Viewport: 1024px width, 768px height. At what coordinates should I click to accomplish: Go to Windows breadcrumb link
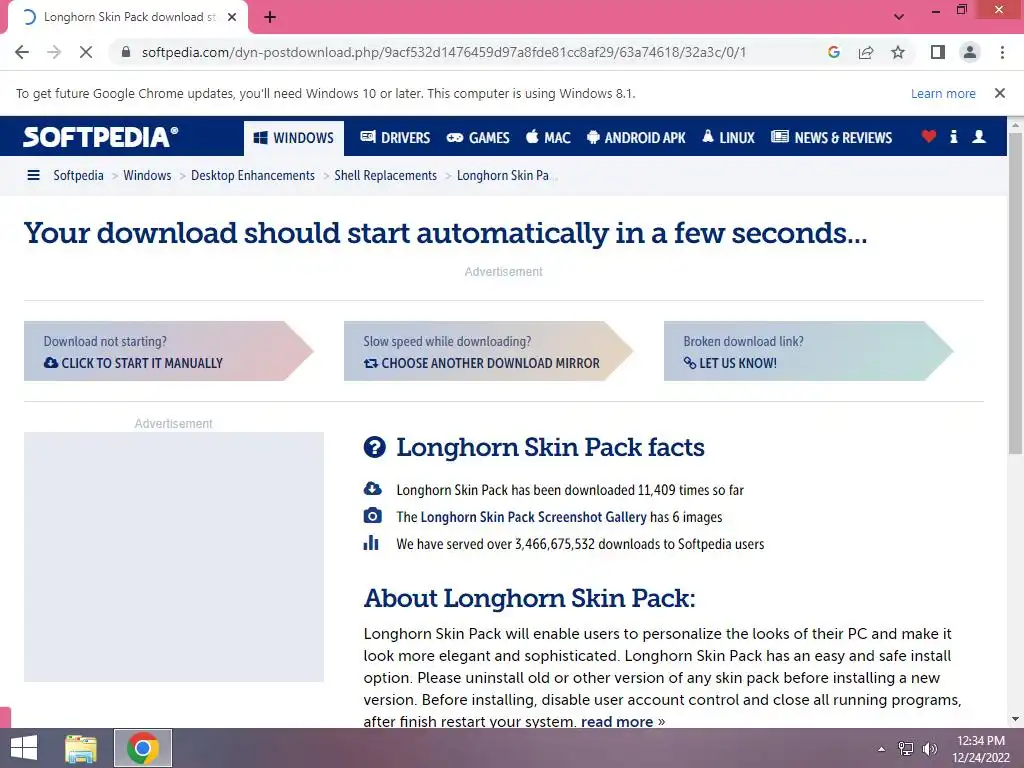point(147,175)
